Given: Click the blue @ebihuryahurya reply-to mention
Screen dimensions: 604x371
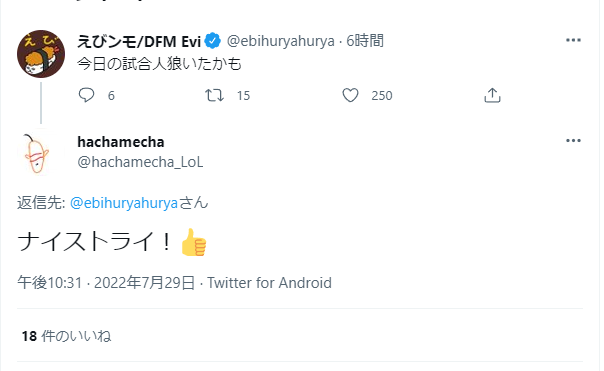Looking at the screenshot, I should pos(124,203).
